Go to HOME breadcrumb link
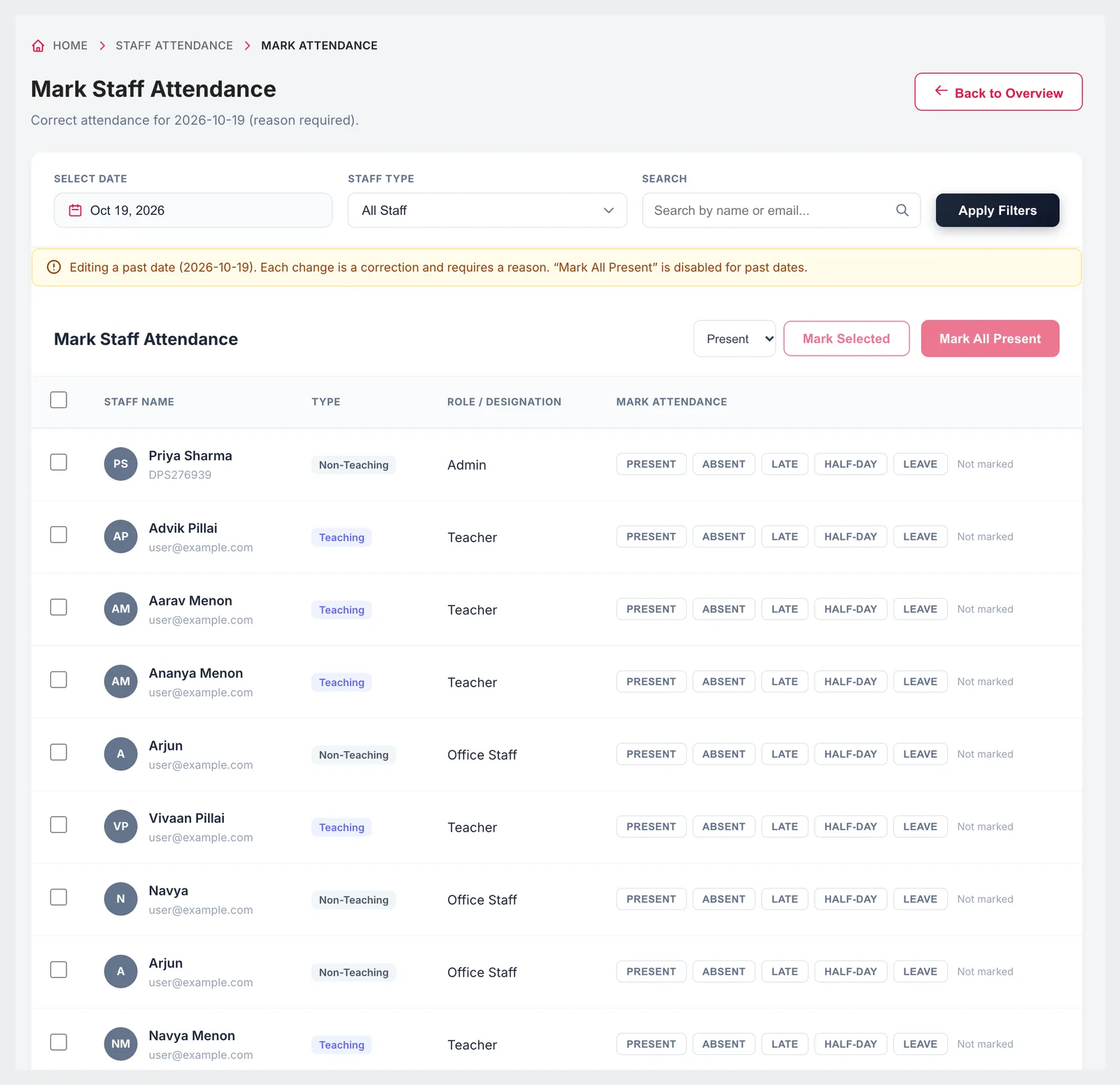1120x1085 pixels. click(x=70, y=45)
